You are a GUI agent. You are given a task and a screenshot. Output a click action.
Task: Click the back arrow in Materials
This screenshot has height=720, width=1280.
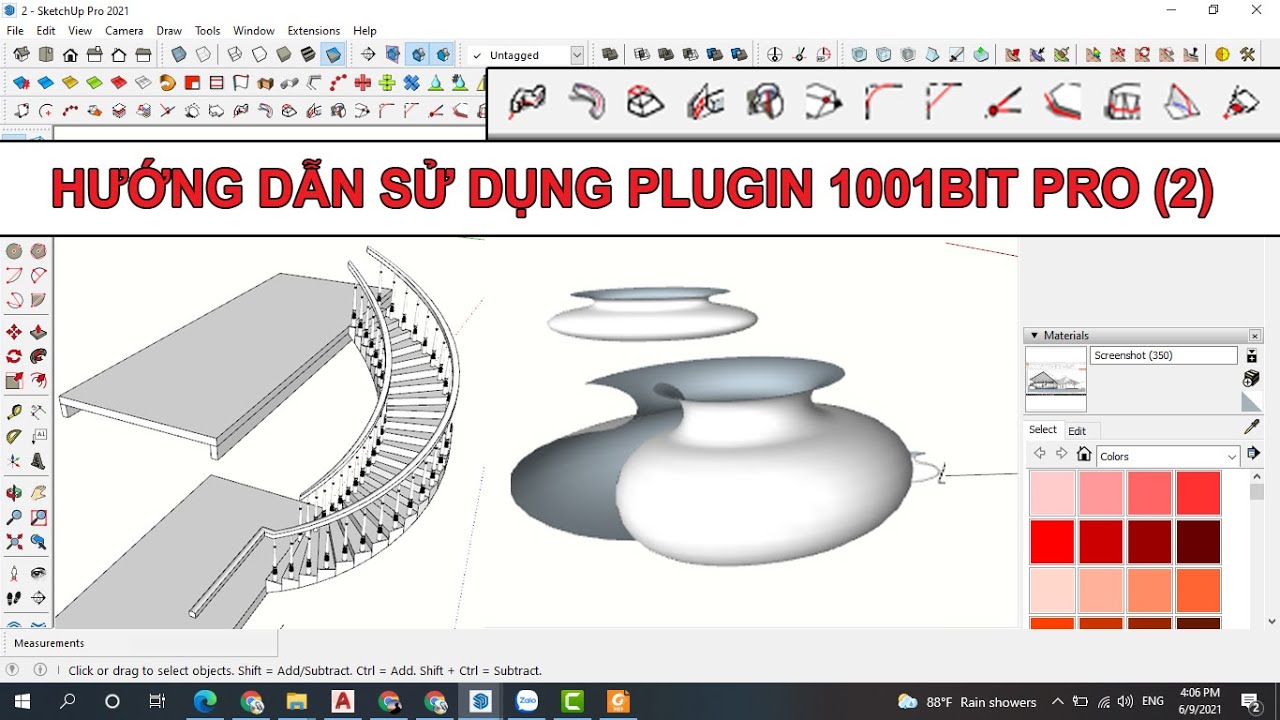pos(1039,455)
